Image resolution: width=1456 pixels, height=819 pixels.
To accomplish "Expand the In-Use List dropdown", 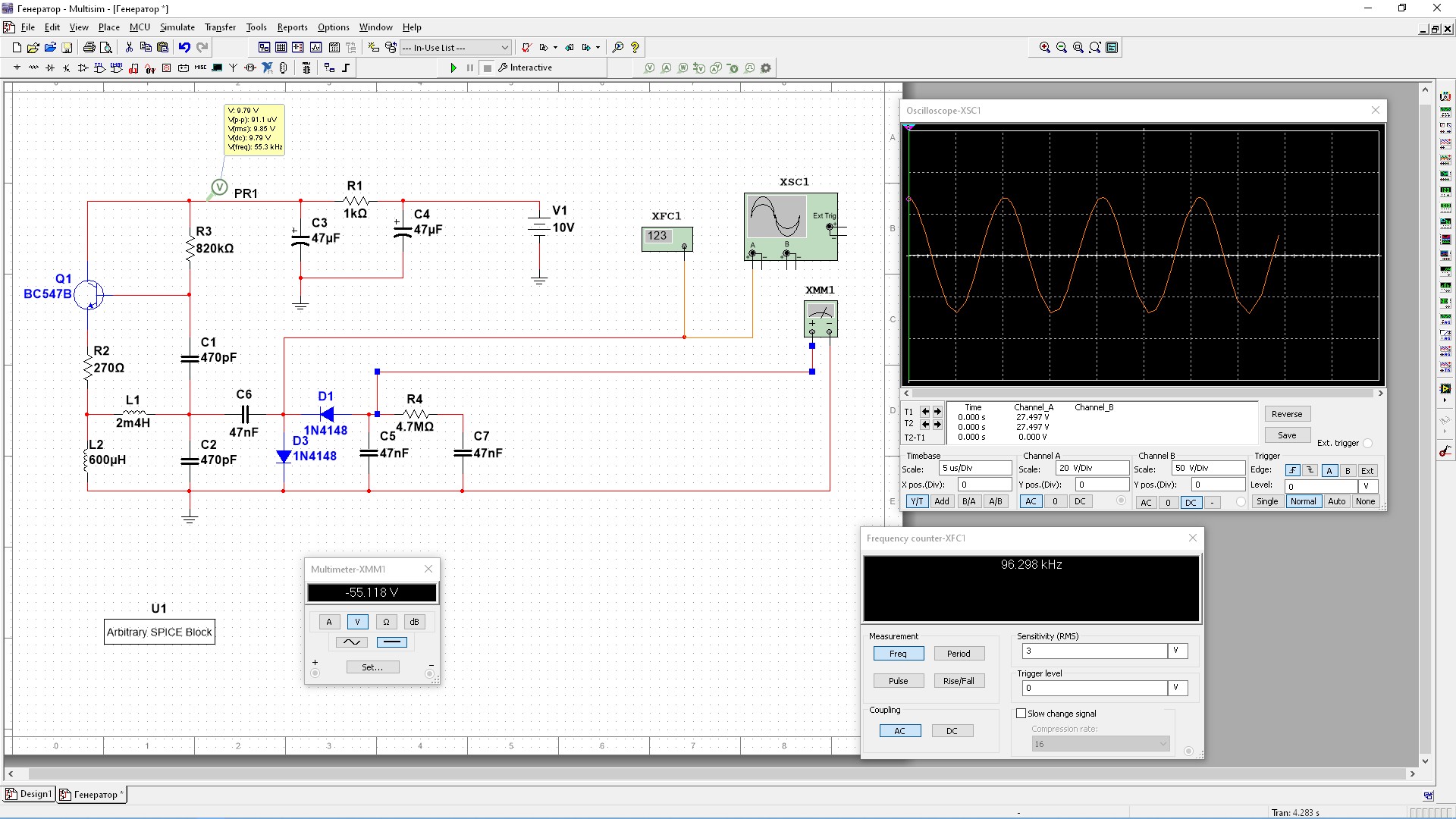I will click(x=505, y=48).
